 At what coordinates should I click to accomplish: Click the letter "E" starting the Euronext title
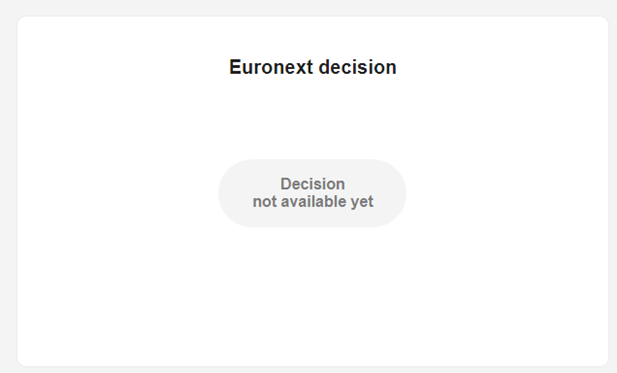tap(235, 67)
